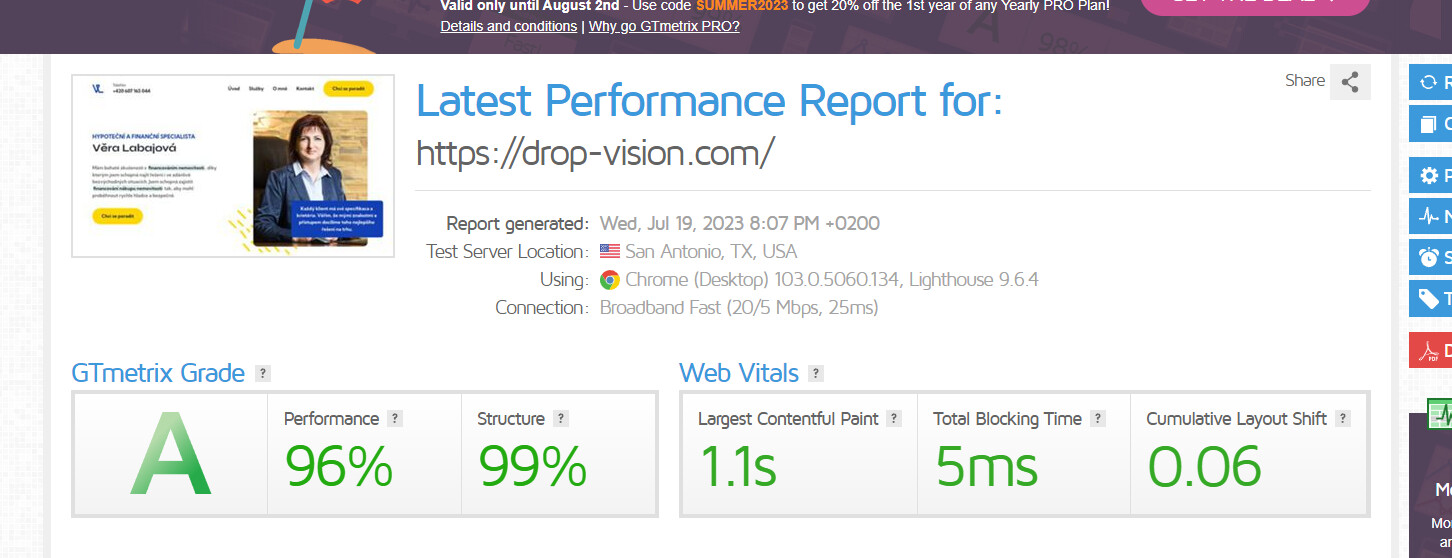This screenshot has height=558, width=1452.
Task: Click the Web Vitals heading
Action: (x=739, y=374)
